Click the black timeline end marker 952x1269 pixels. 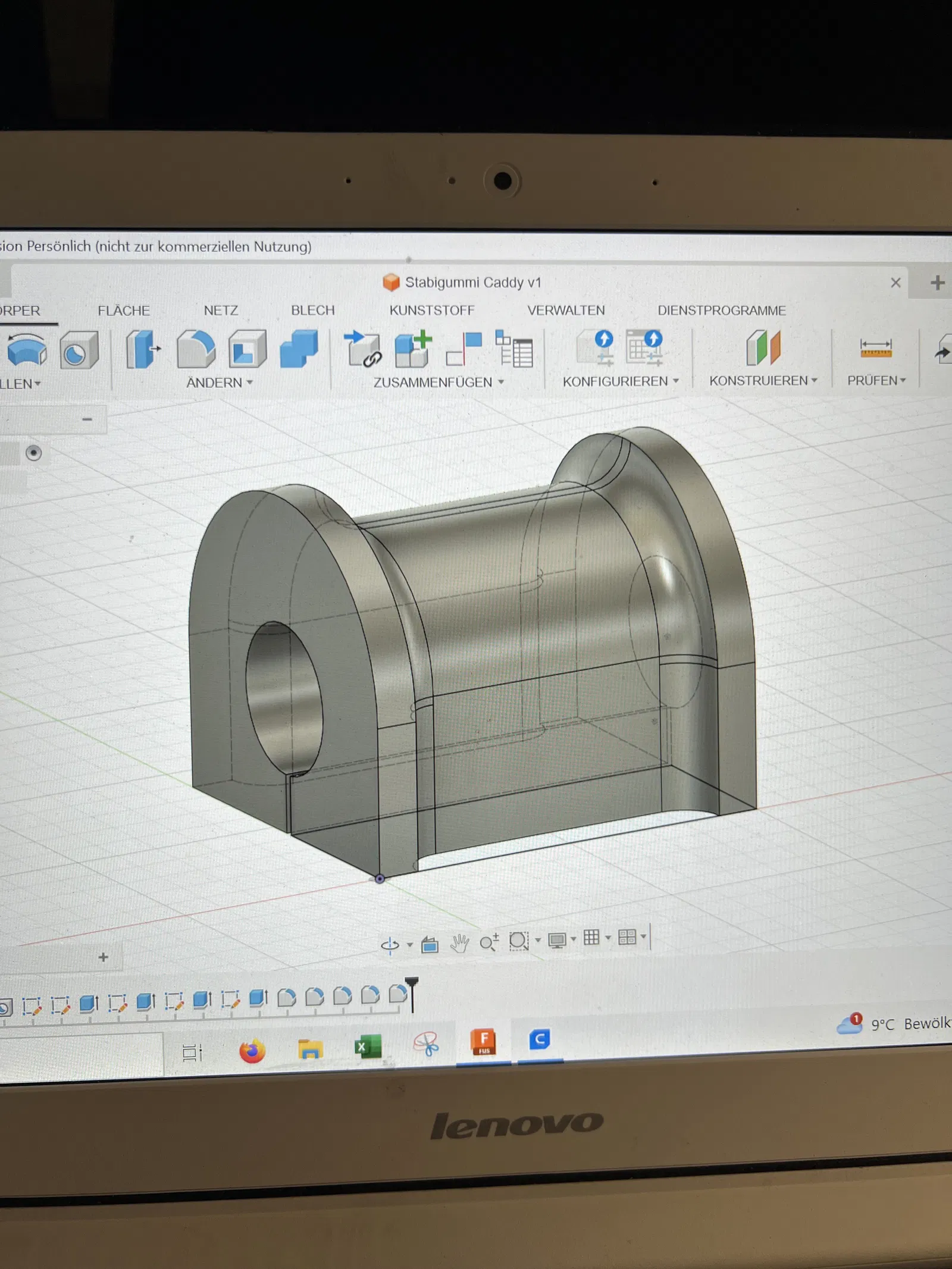click(x=412, y=994)
